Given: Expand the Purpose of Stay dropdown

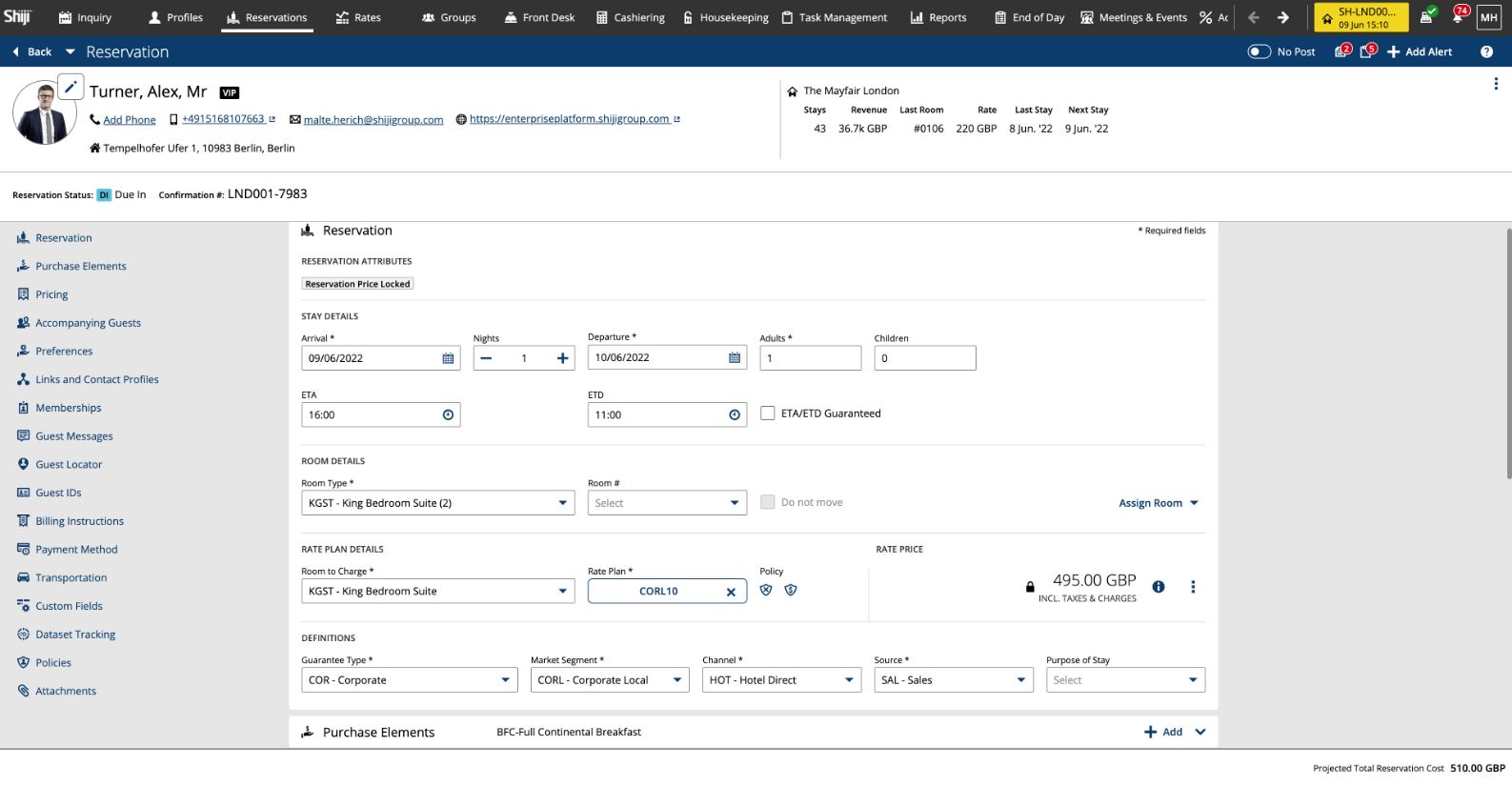Looking at the screenshot, I should point(1192,680).
